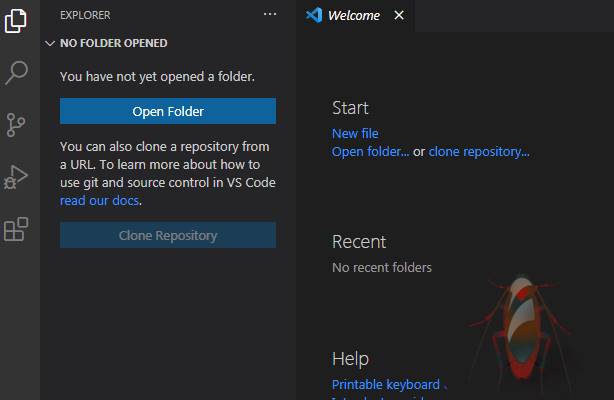Select the Welcome tab
The image size is (614, 400).
pos(354,16)
